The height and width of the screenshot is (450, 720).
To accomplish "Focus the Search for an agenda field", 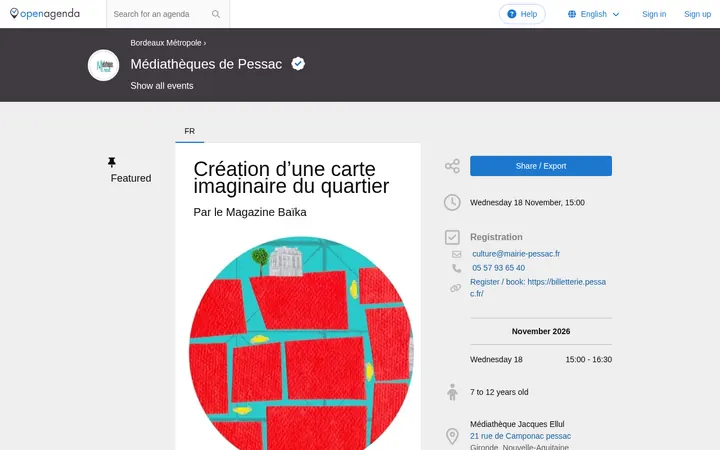I will pyautogui.click(x=168, y=14).
